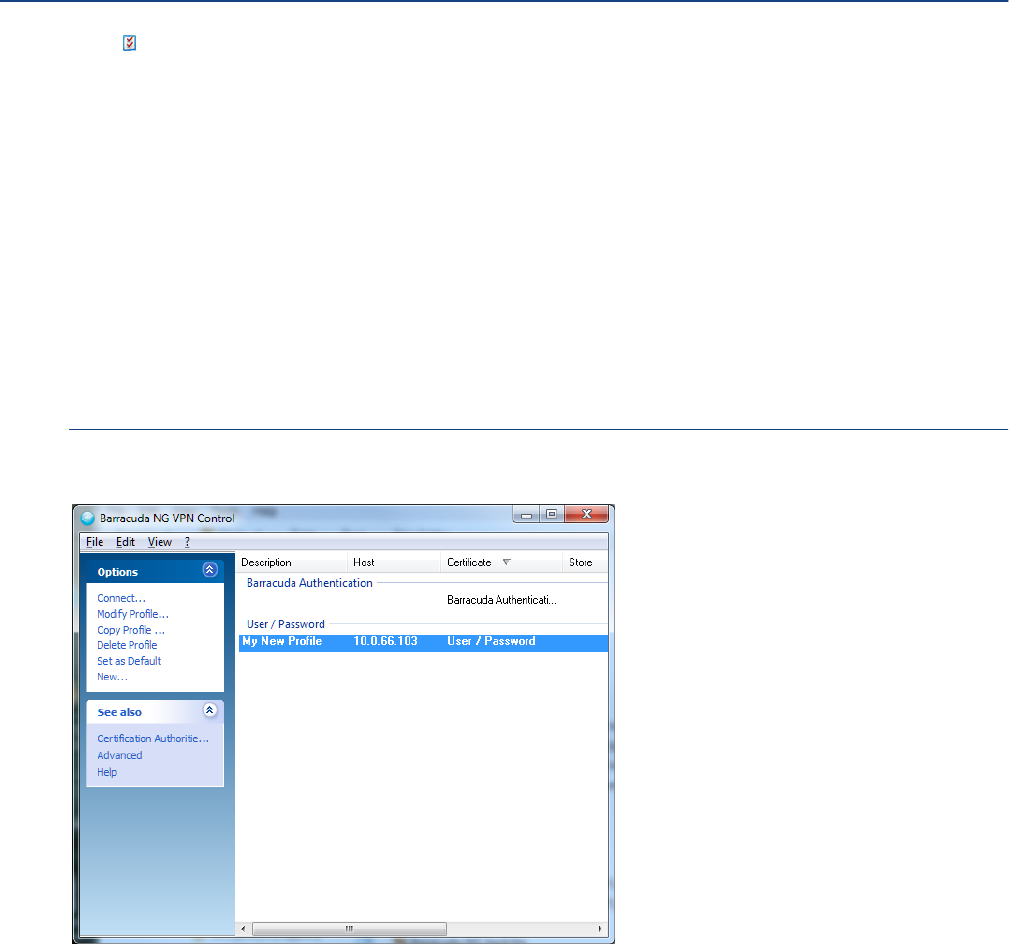Viewport: 1009px width, 944px height.
Task: Open the File menu
Action: coord(95,542)
